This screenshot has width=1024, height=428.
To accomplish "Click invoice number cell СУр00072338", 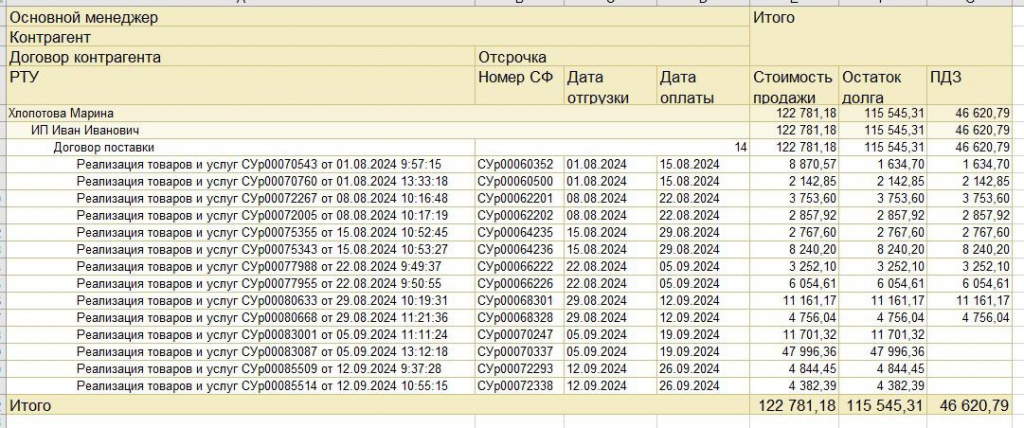I will [x=515, y=385].
